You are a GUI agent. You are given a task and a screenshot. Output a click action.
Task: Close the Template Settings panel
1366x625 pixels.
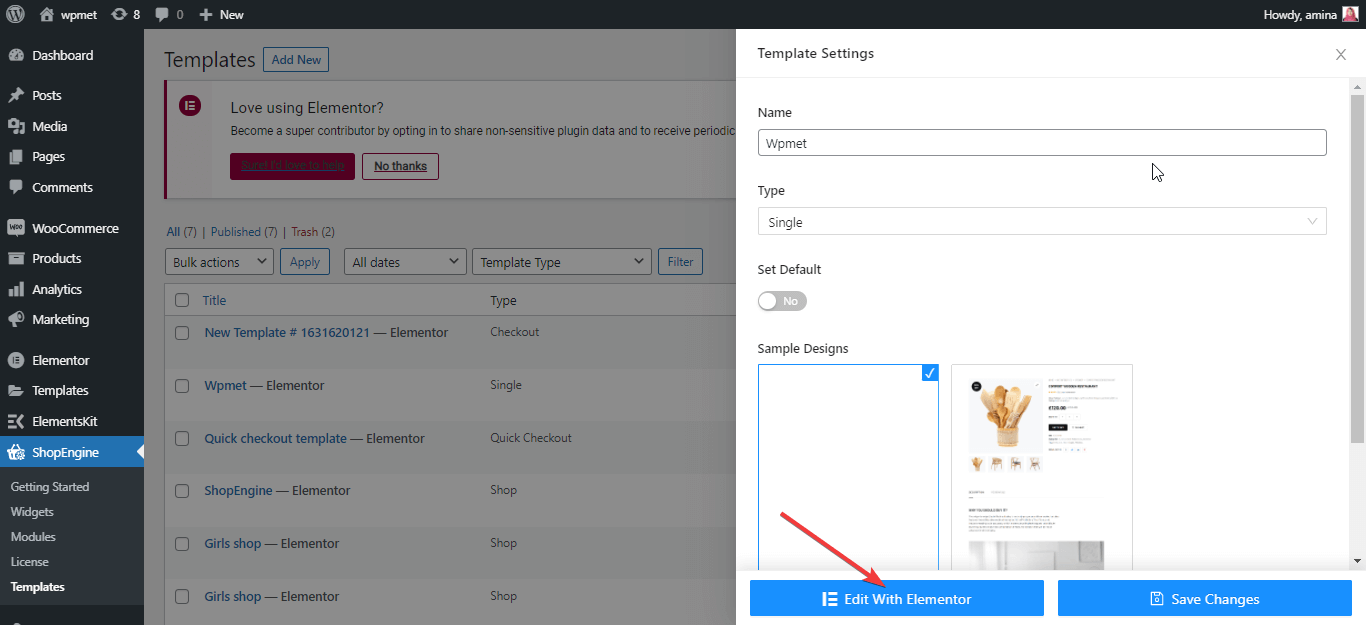pos(1341,54)
